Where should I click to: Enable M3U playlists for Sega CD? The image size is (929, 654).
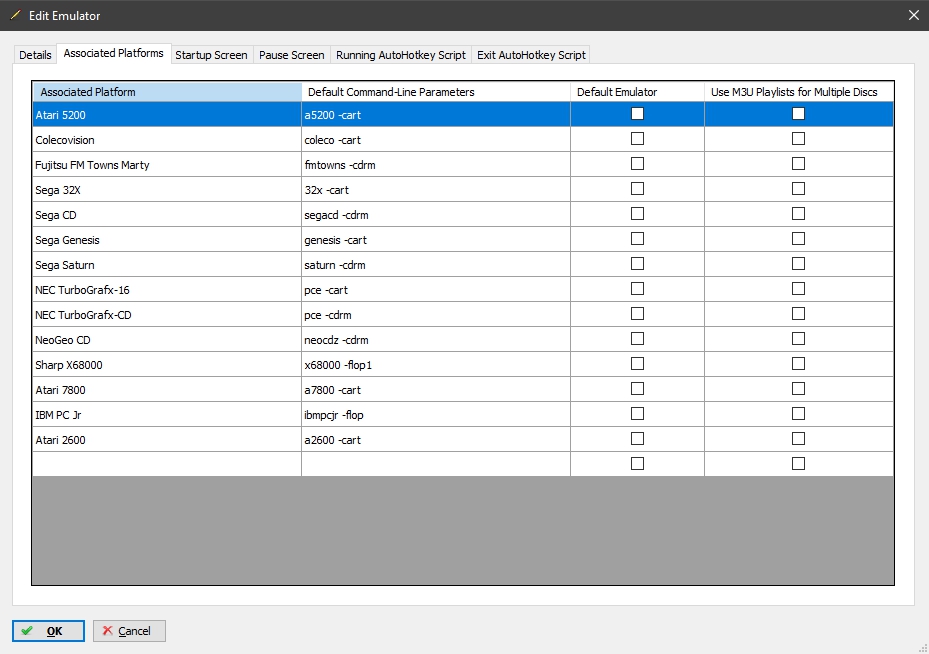tap(799, 213)
